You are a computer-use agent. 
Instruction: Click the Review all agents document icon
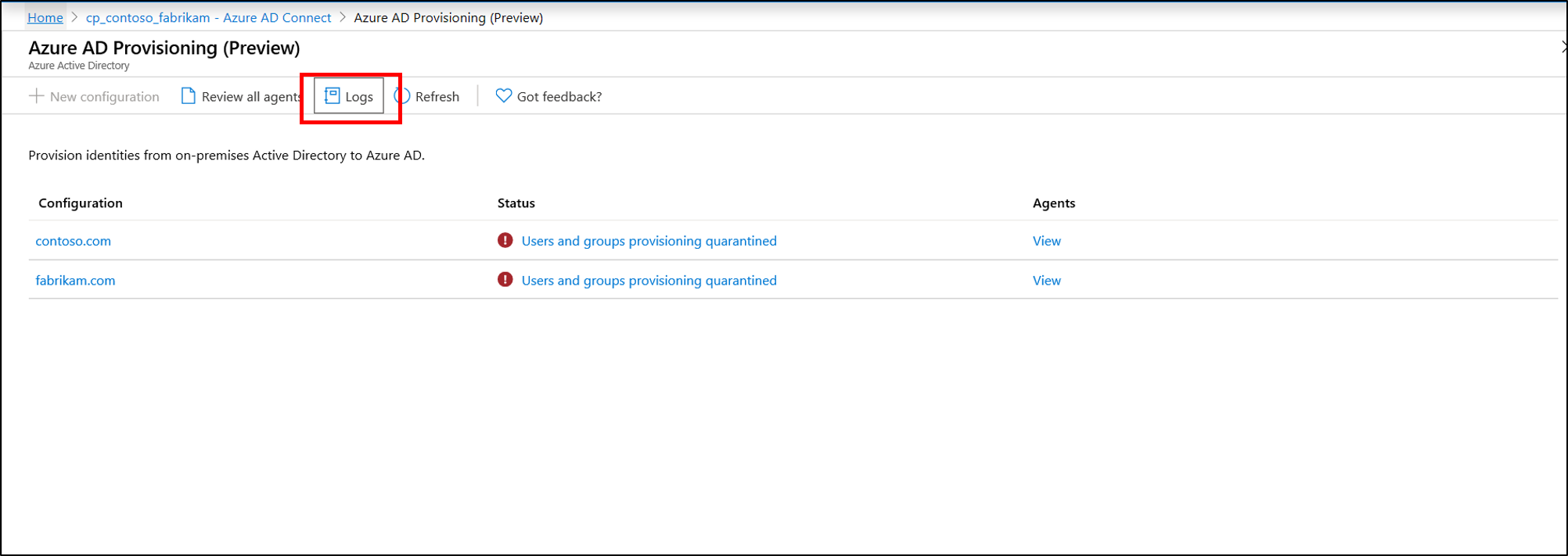tap(188, 96)
